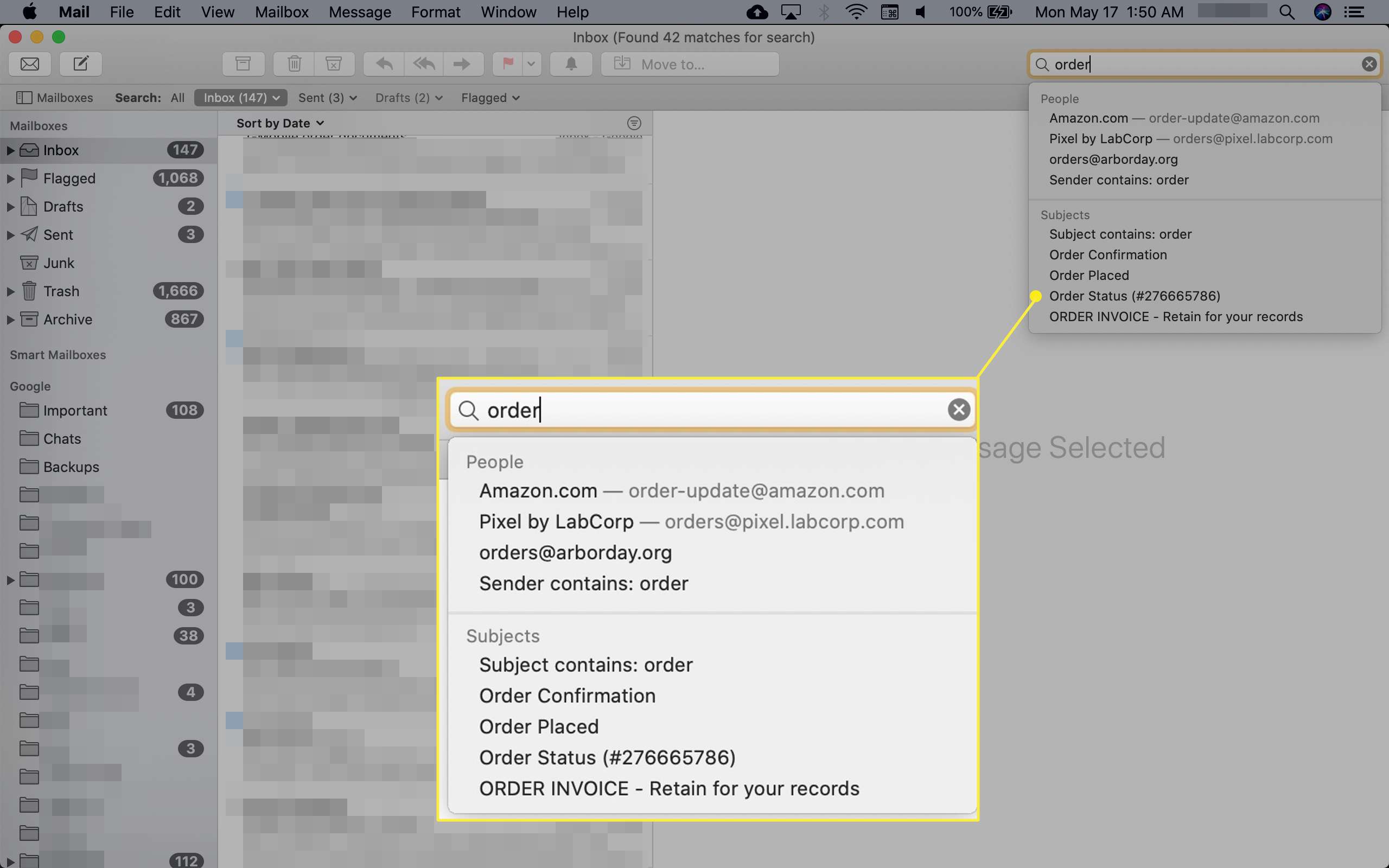Pick orders@arborday.org suggestion

point(1204,159)
